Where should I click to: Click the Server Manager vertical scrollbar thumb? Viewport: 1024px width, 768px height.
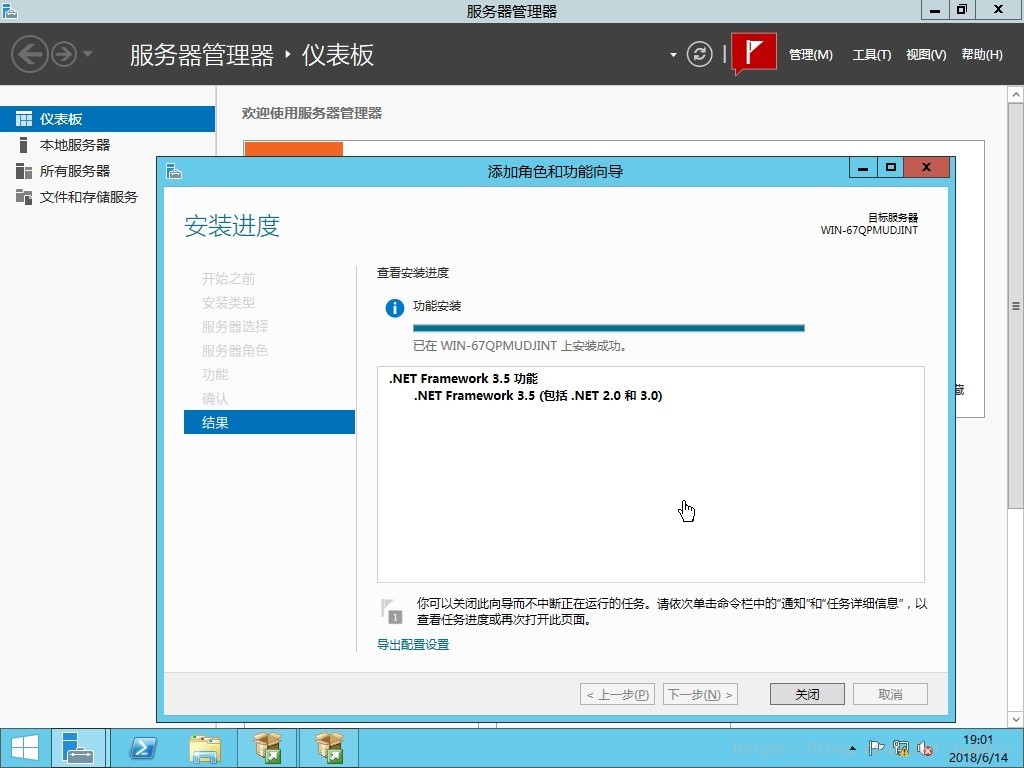click(x=1016, y=306)
